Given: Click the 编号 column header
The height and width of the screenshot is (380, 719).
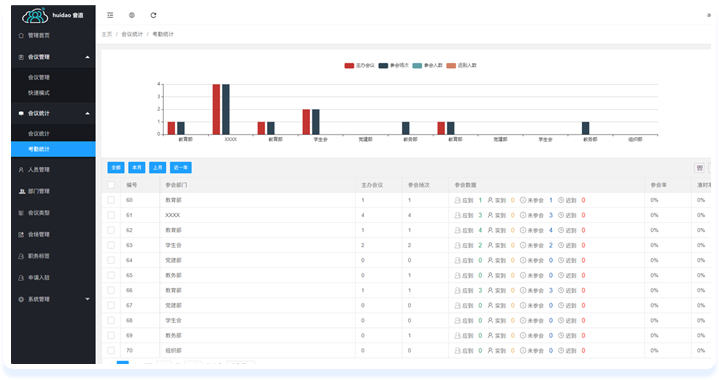Looking at the screenshot, I should pos(132,185).
